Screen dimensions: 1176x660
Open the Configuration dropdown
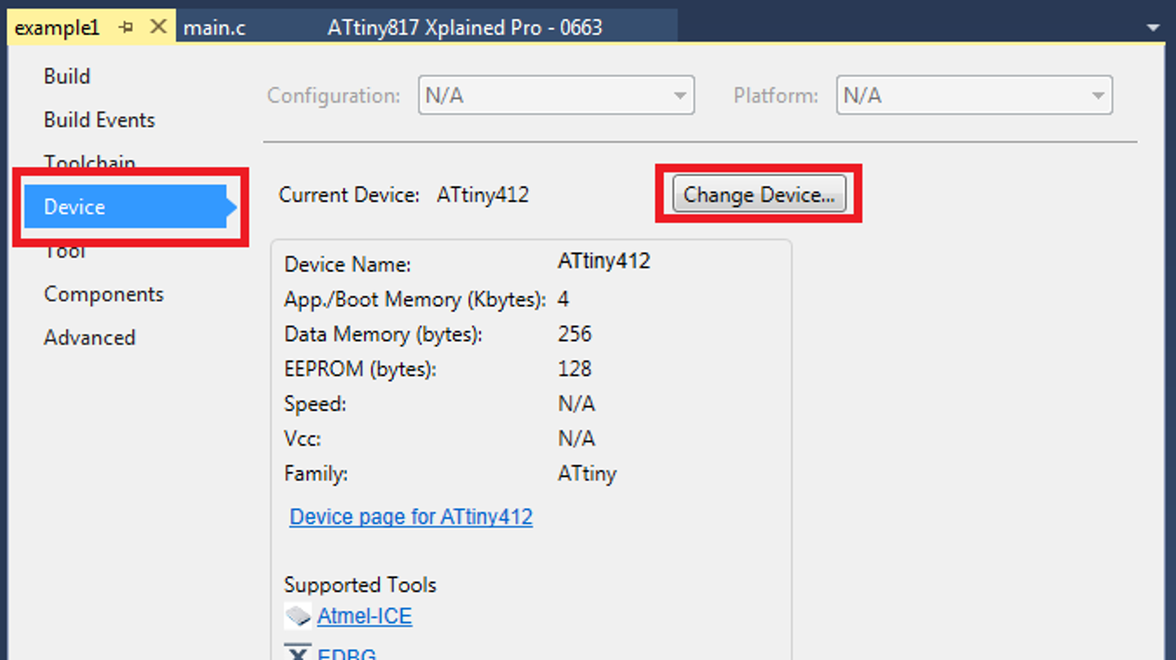pos(556,95)
